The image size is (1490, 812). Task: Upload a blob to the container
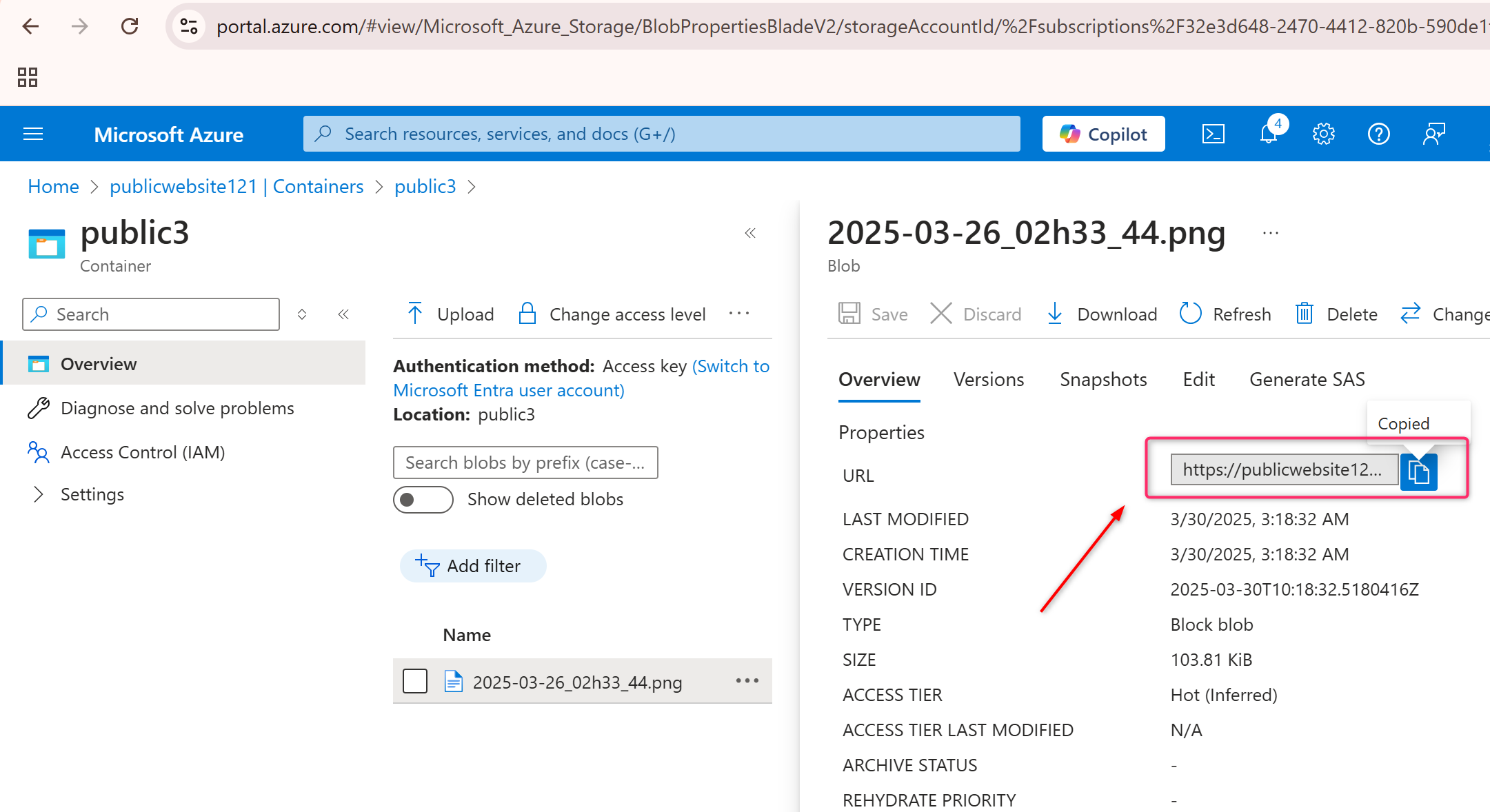tap(450, 314)
